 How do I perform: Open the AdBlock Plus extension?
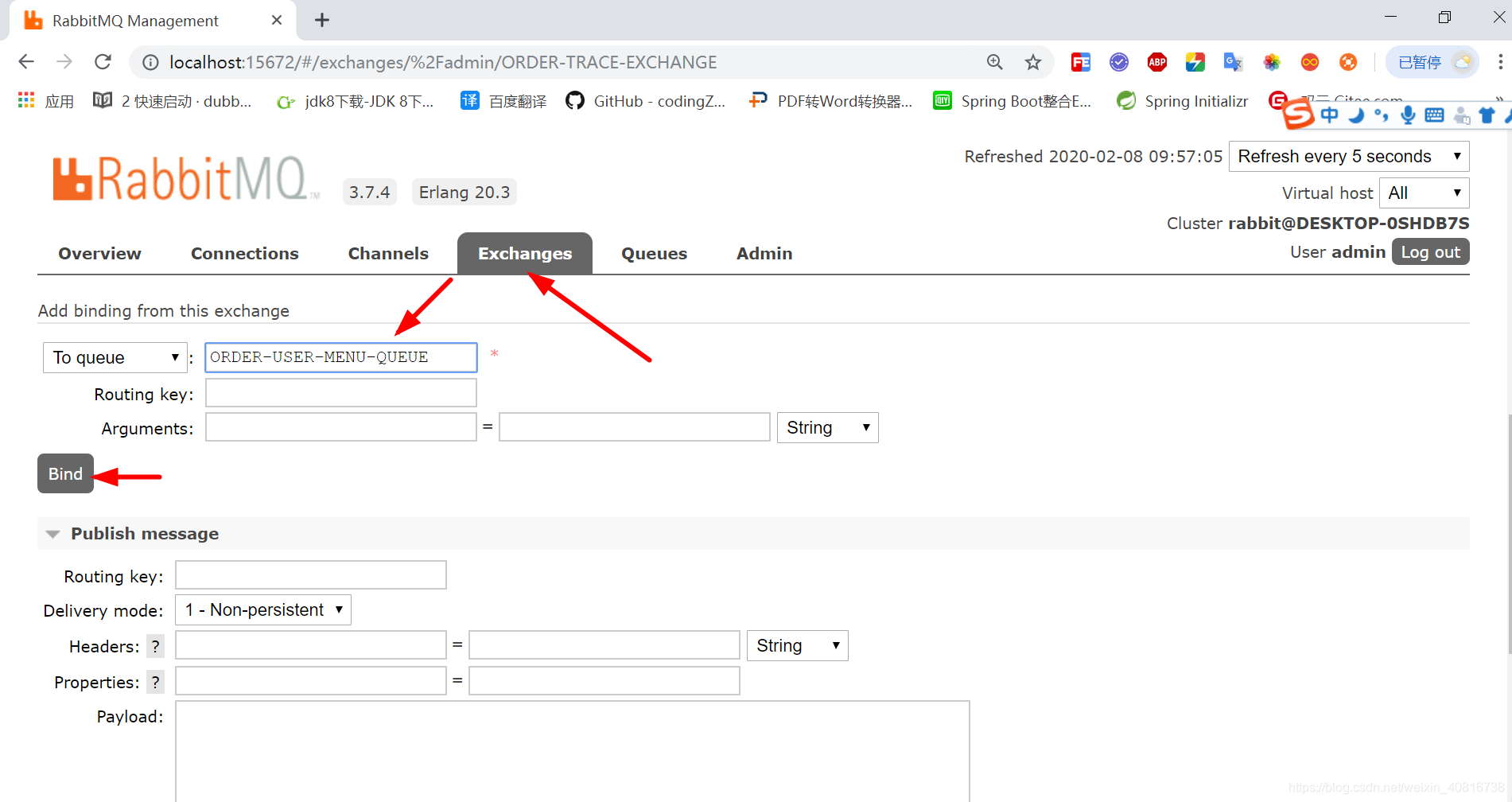pos(1156,62)
